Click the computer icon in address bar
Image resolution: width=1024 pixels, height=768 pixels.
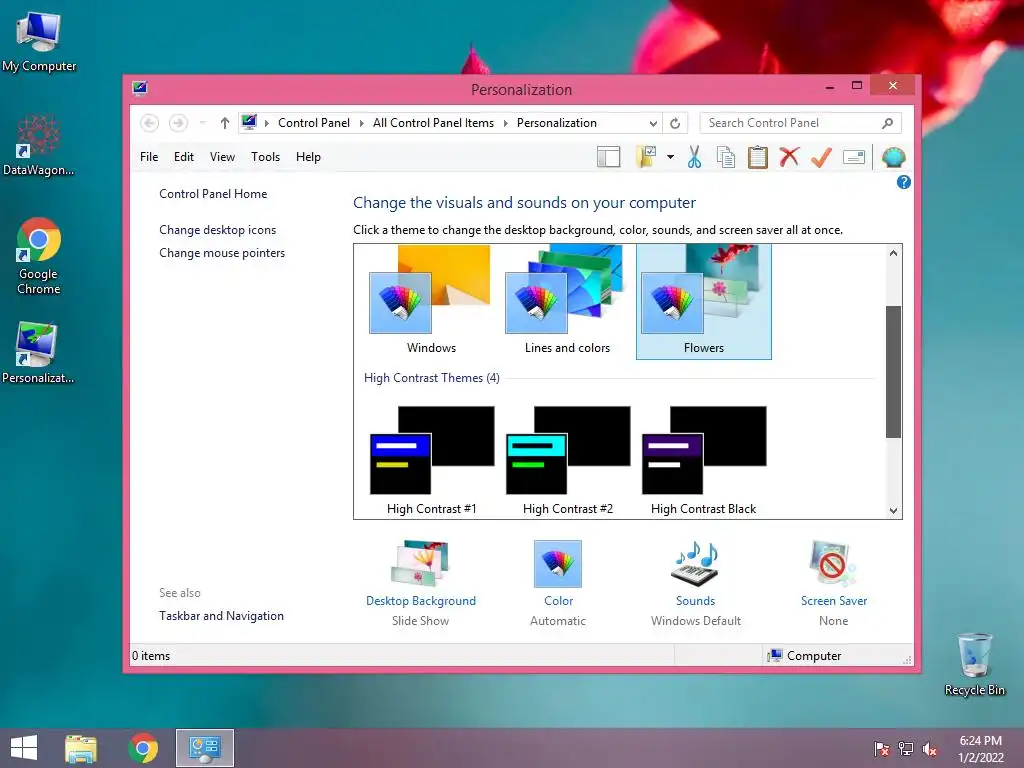click(249, 122)
